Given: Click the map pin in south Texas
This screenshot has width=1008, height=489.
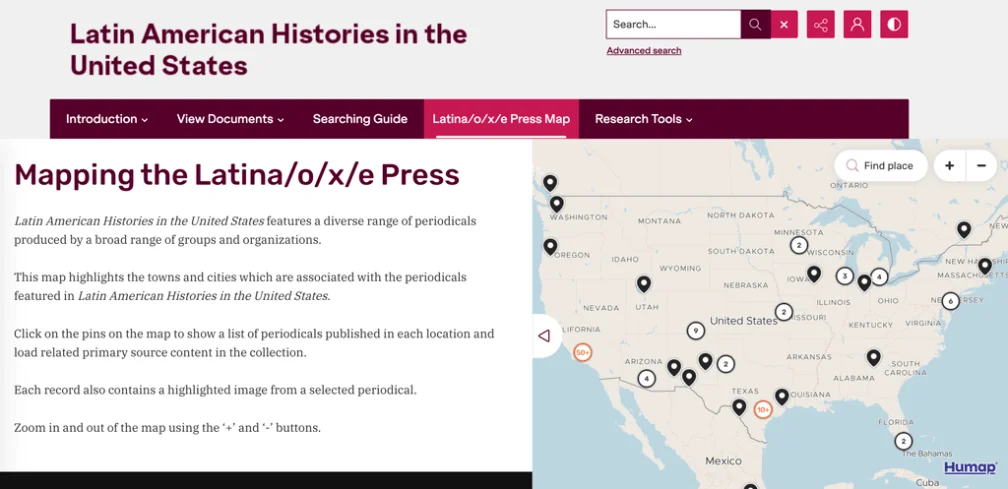Looking at the screenshot, I should [739, 407].
